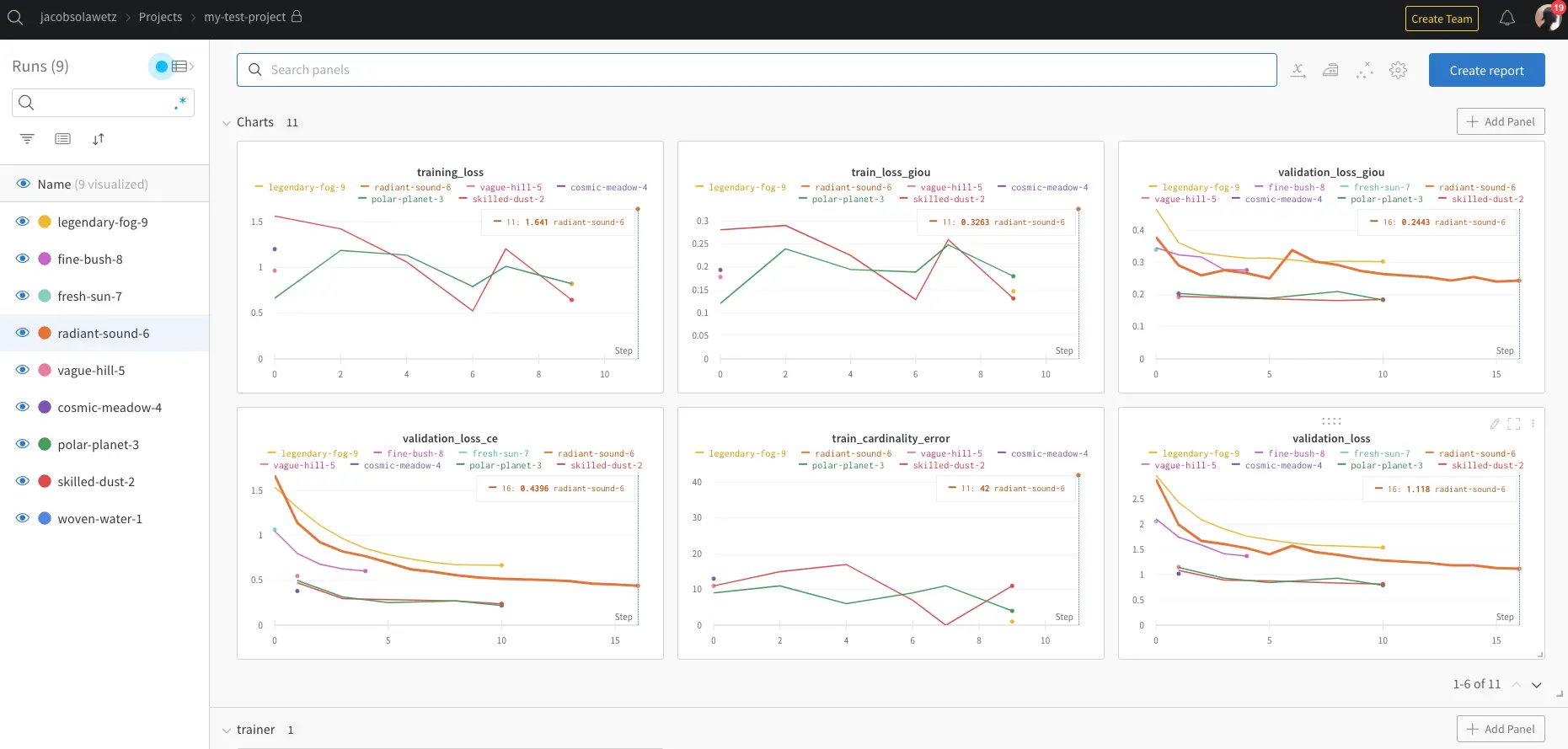Expand validation_loss panel to full screen
Image resolution: width=1568 pixels, height=749 pixels.
coord(1514,424)
